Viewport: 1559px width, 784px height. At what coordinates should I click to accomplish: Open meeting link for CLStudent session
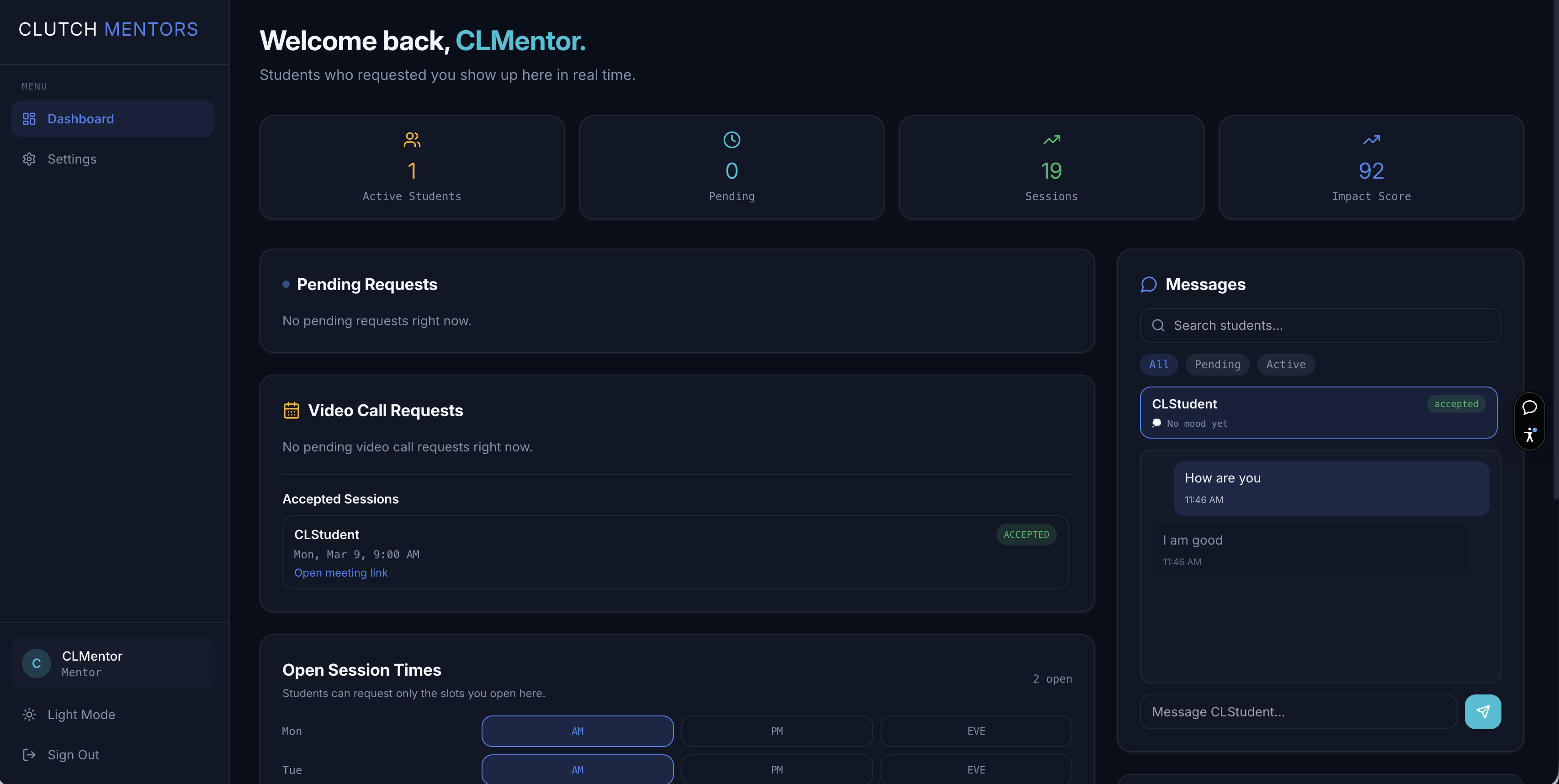coord(341,572)
